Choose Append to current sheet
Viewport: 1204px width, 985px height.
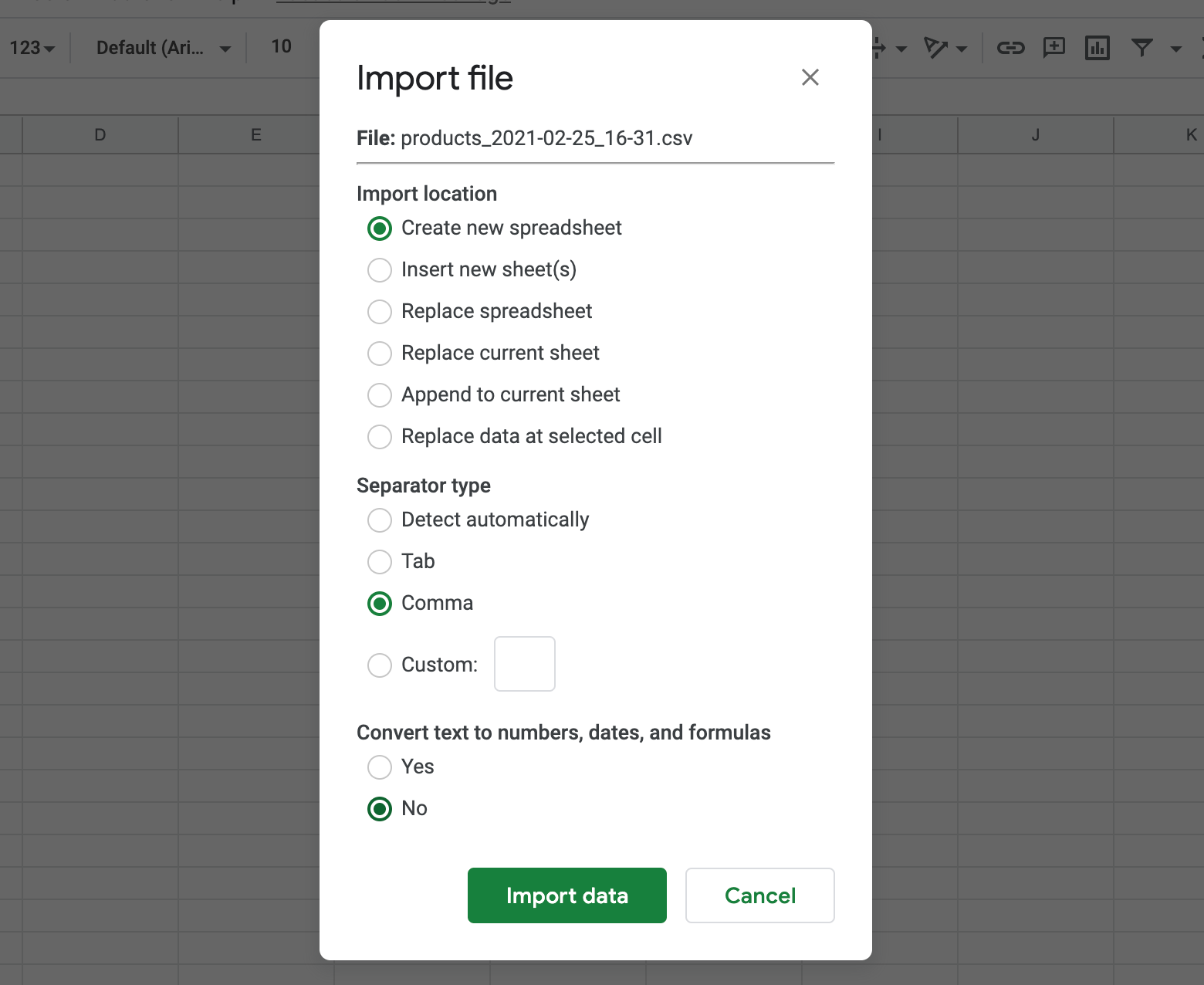pos(380,395)
